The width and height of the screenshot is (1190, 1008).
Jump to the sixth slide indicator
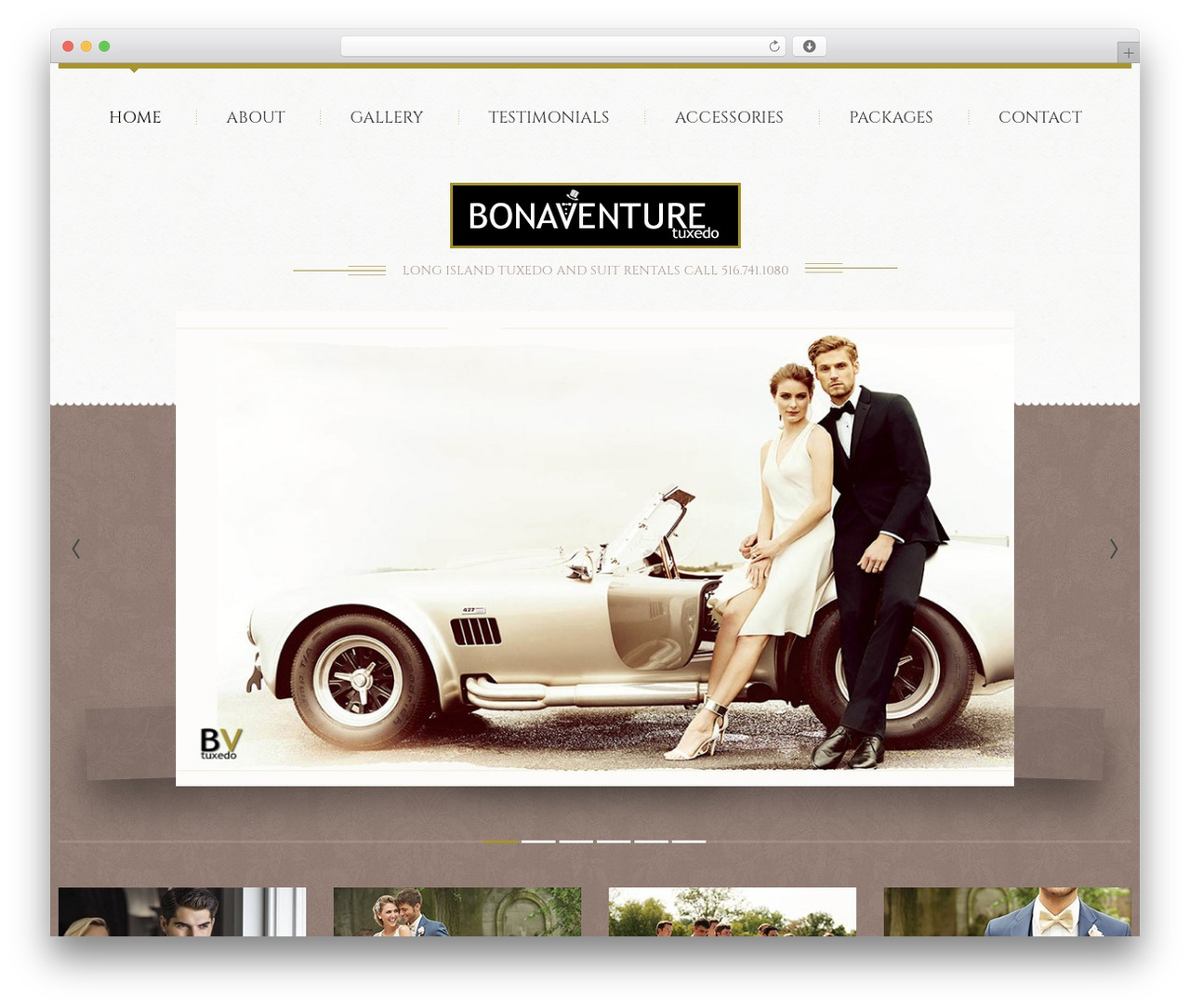point(689,842)
